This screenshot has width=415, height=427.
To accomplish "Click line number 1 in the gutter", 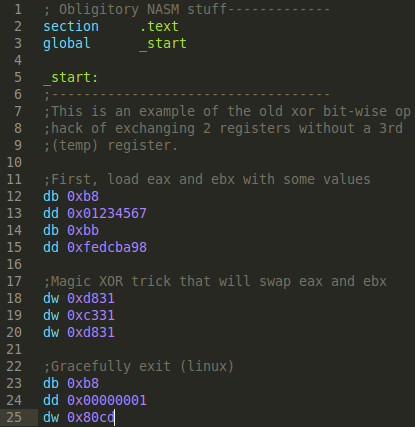I will [18, 9].
